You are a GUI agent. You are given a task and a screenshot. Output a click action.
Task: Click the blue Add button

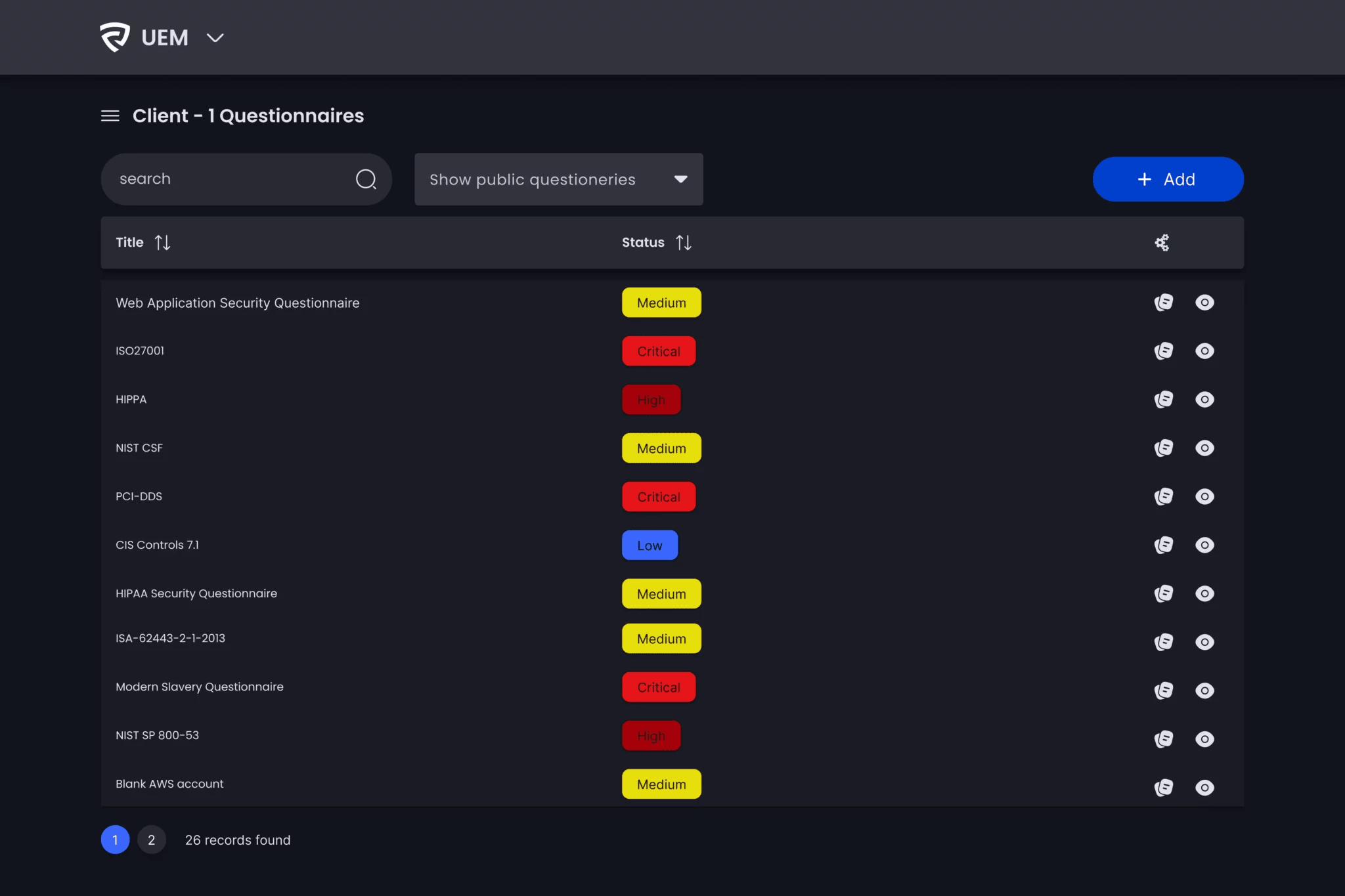click(1168, 179)
